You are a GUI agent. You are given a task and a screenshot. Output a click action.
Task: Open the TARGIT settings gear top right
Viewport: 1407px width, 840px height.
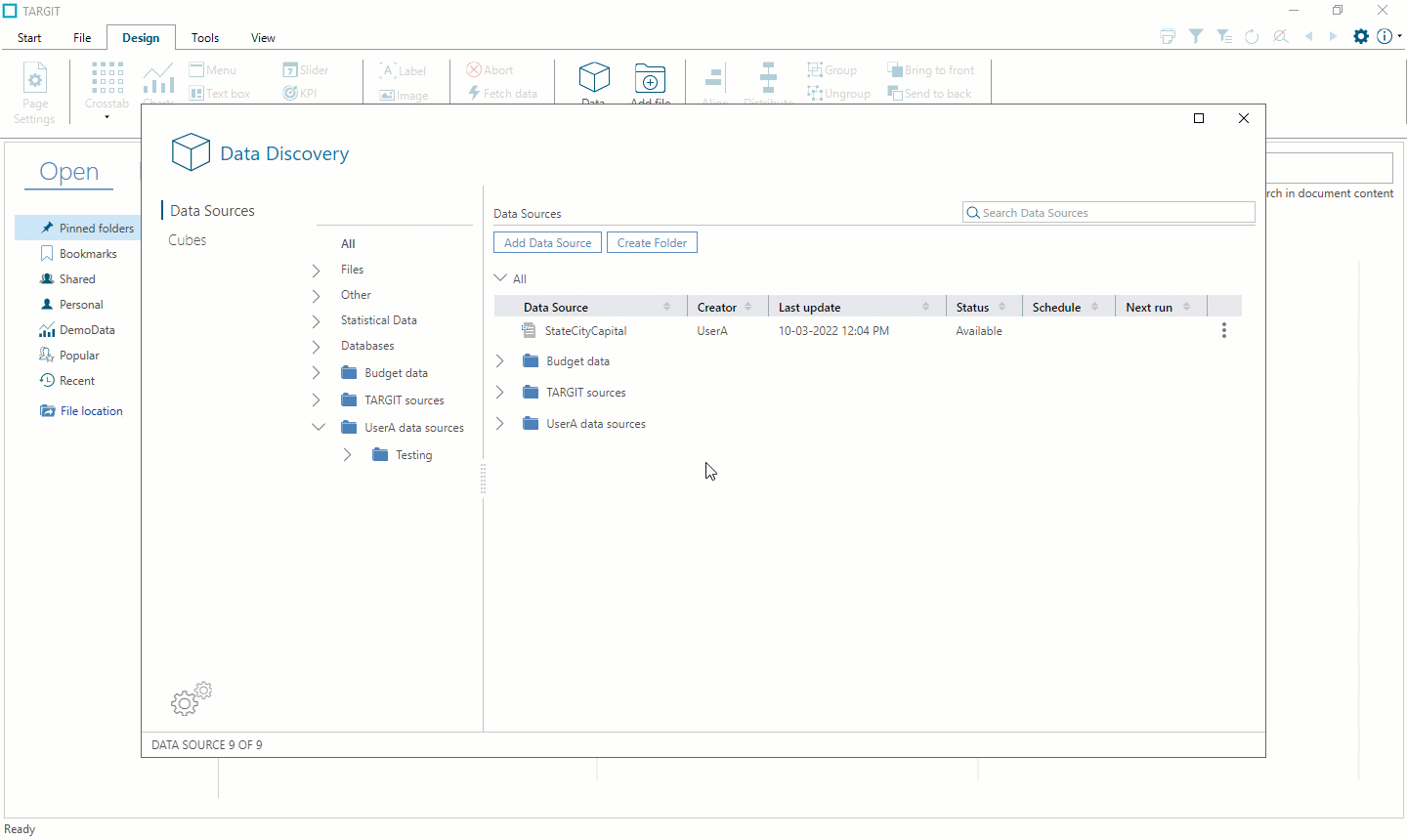1360,36
